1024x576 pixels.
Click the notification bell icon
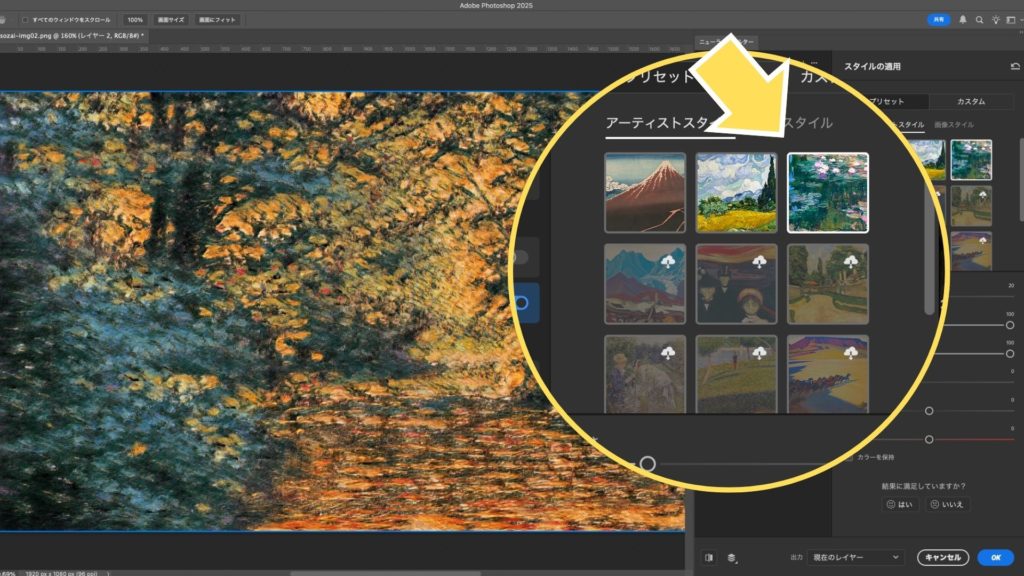(963, 20)
